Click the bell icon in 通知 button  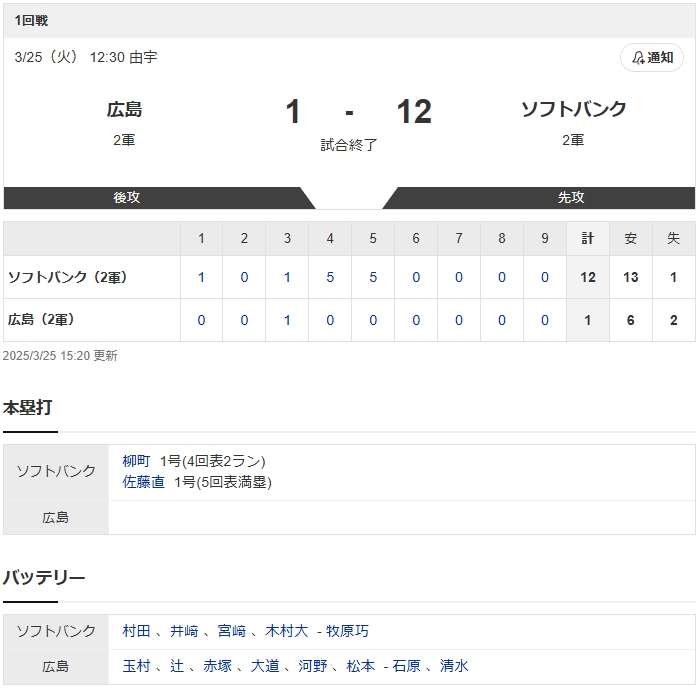click(638, 58)
